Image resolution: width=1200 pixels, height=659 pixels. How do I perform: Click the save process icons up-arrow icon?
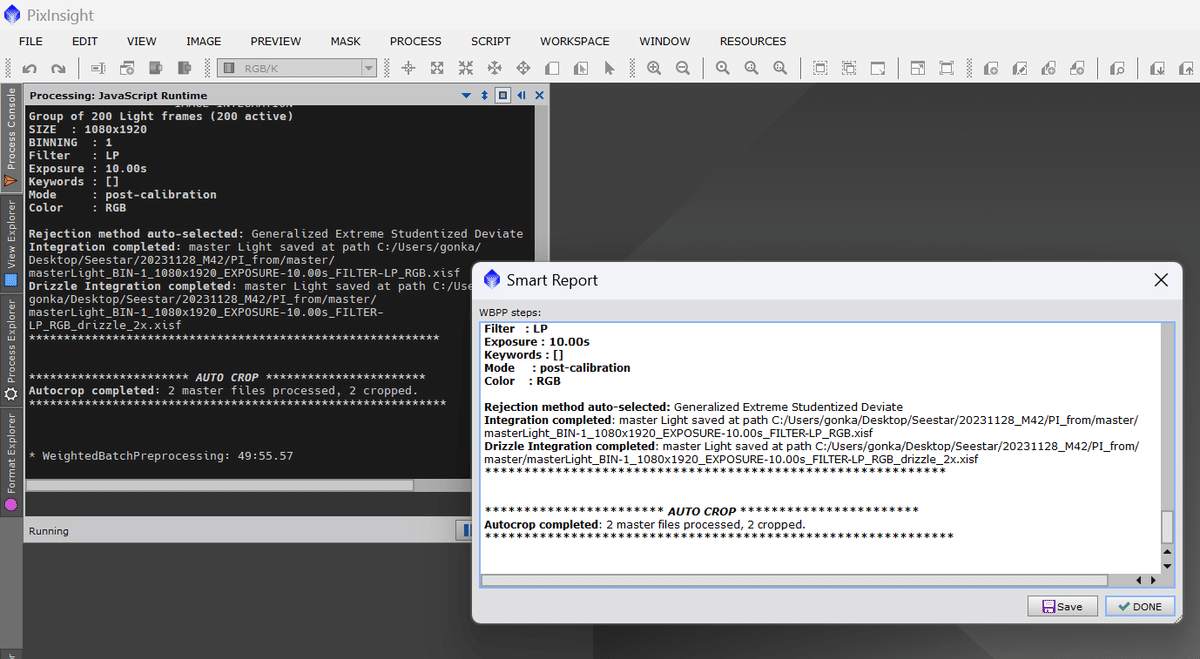1185,68
